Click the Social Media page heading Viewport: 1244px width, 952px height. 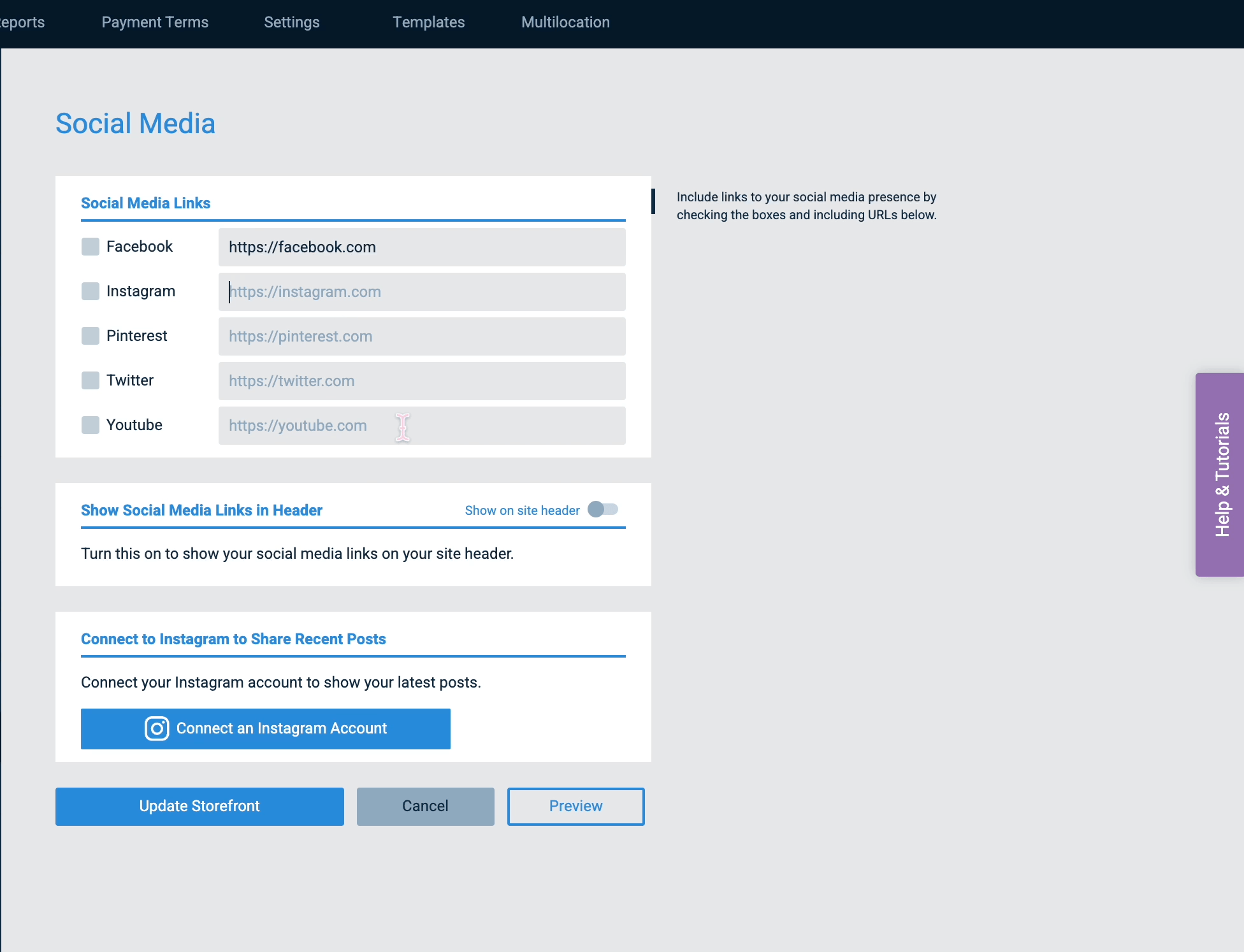tap(135, 124)
